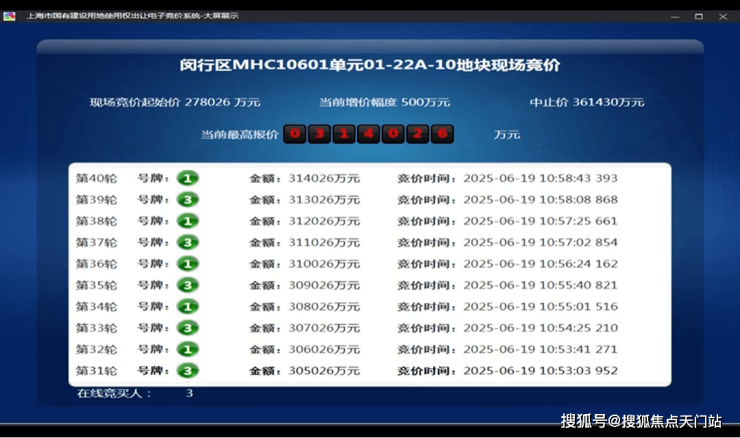The image size is (740, 438).
Task: Minimize the bidding display window
Action: tap(675, 17)
